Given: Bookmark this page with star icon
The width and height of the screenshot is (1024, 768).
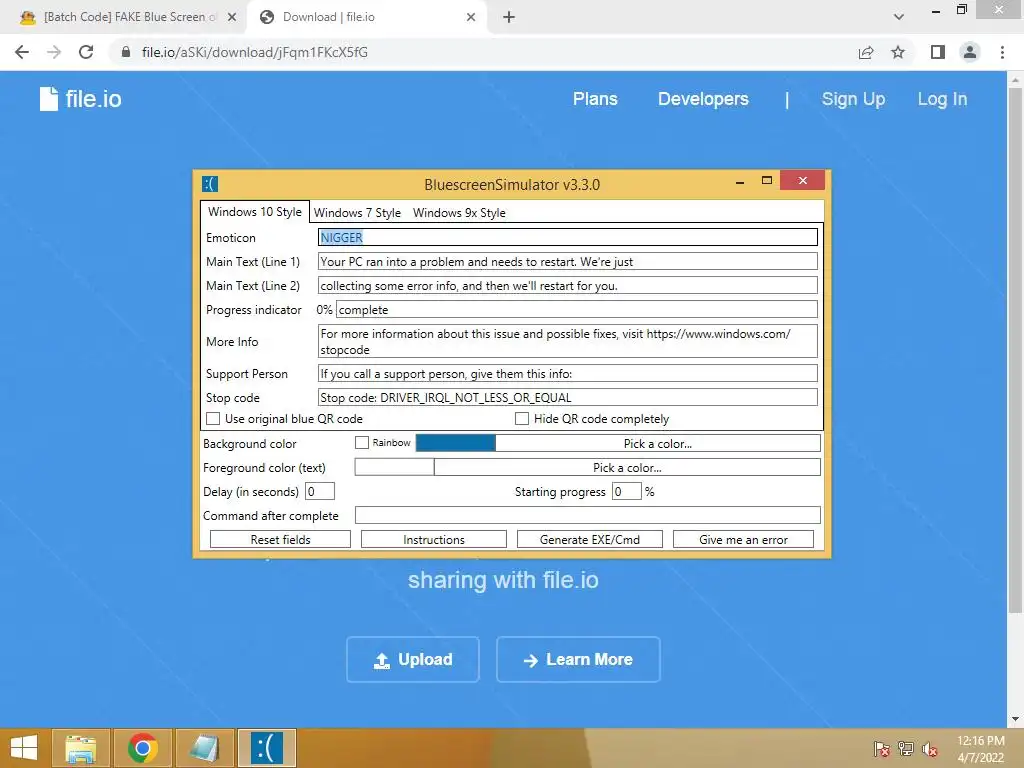Looking at the screenshot, I should click(x=898, y=52).
